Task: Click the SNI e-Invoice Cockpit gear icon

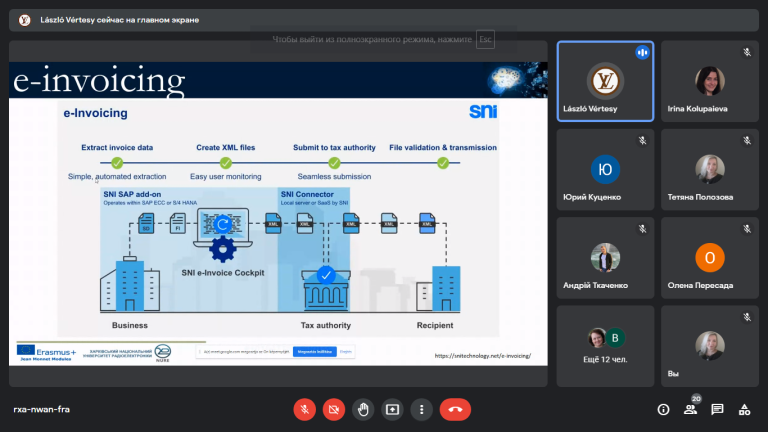Action: (x=223, y=249)
